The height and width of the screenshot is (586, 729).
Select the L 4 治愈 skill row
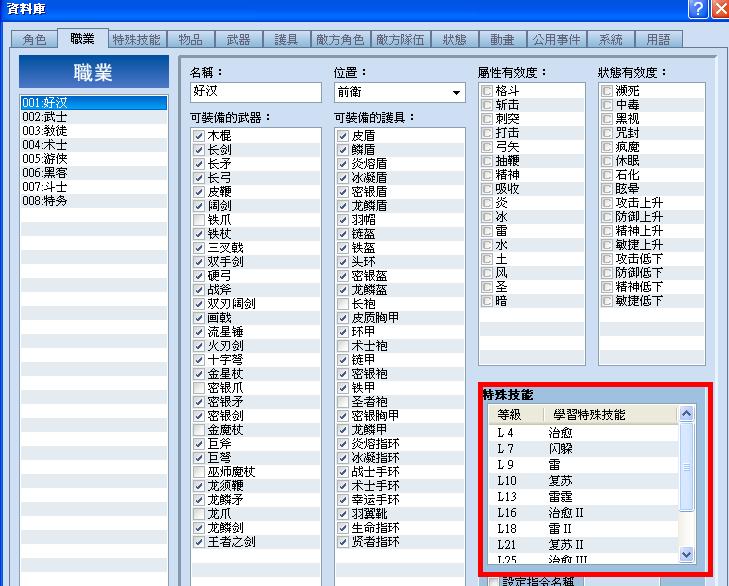point(583,433)
